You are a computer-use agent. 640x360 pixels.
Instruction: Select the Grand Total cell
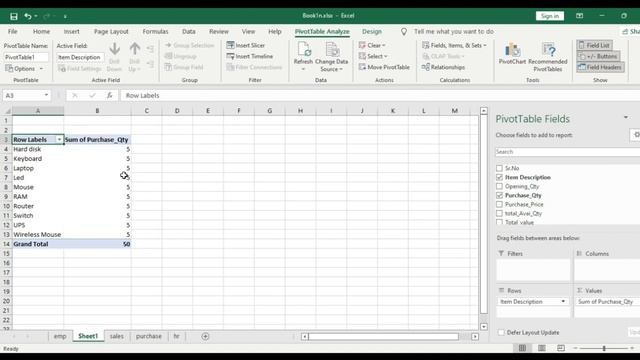[x=38, y=244]
